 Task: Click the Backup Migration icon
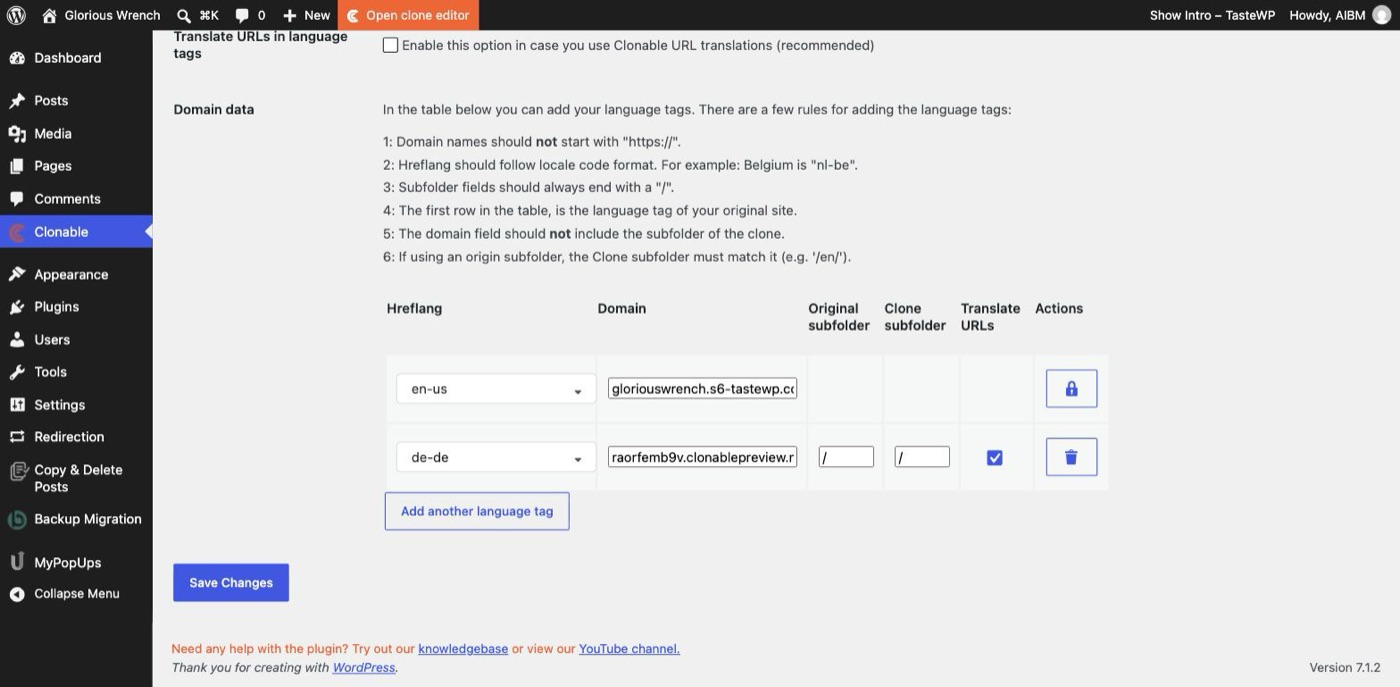pos(17,520)
